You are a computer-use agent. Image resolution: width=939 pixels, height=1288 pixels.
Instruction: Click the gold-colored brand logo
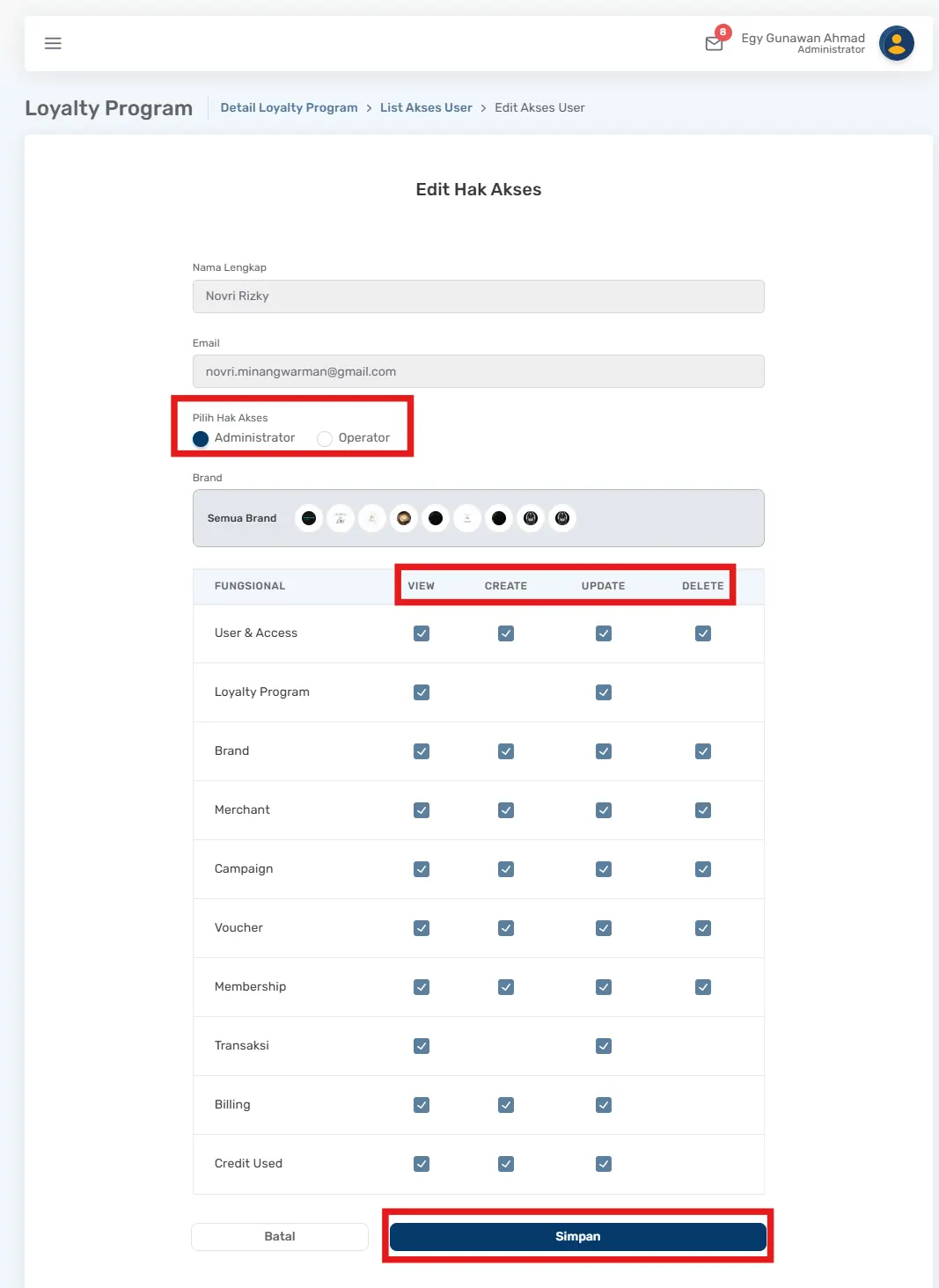click(404, 518)
